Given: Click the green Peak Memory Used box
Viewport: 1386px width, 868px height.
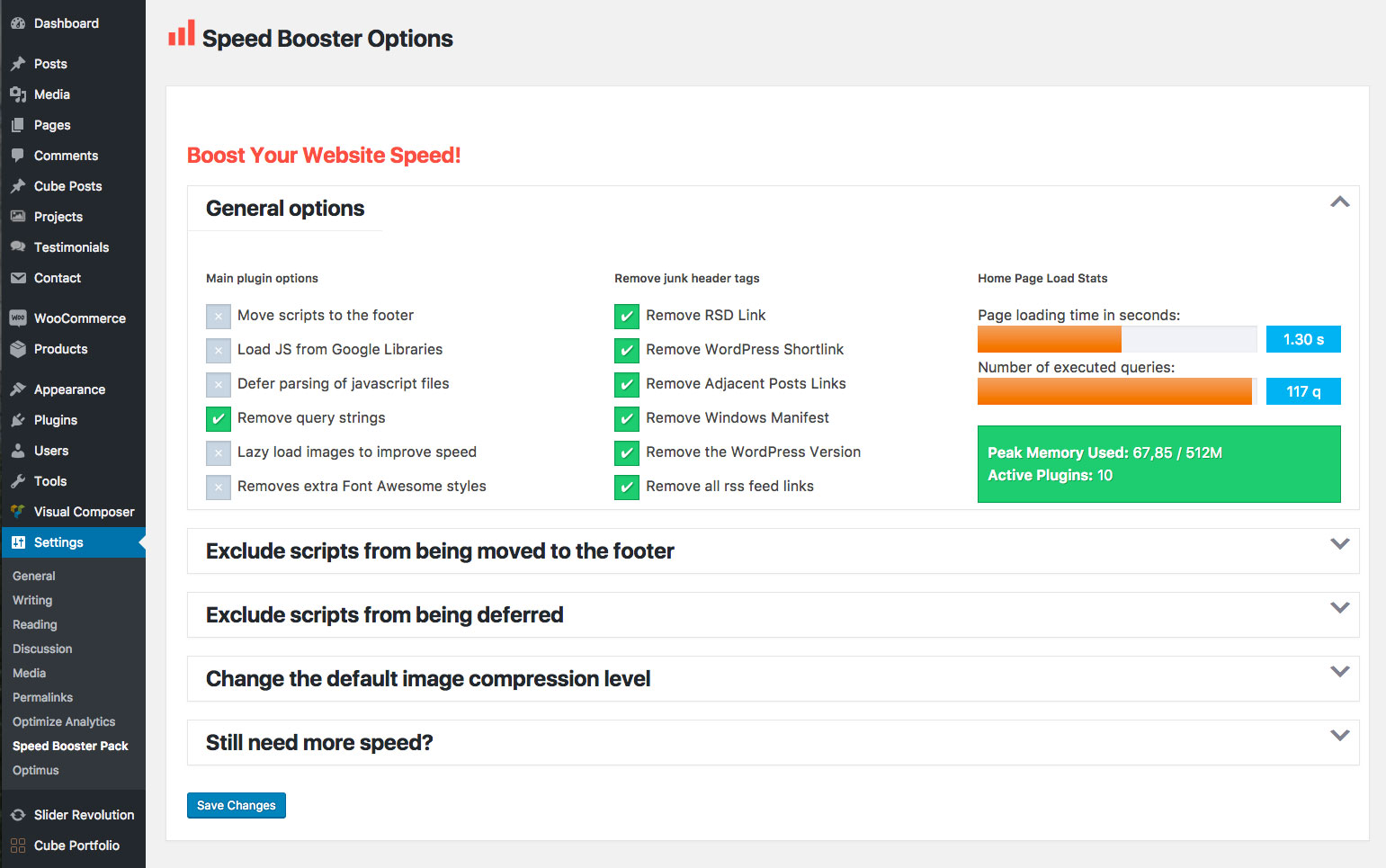Looking at the screenshot, I should [1158, 464].
